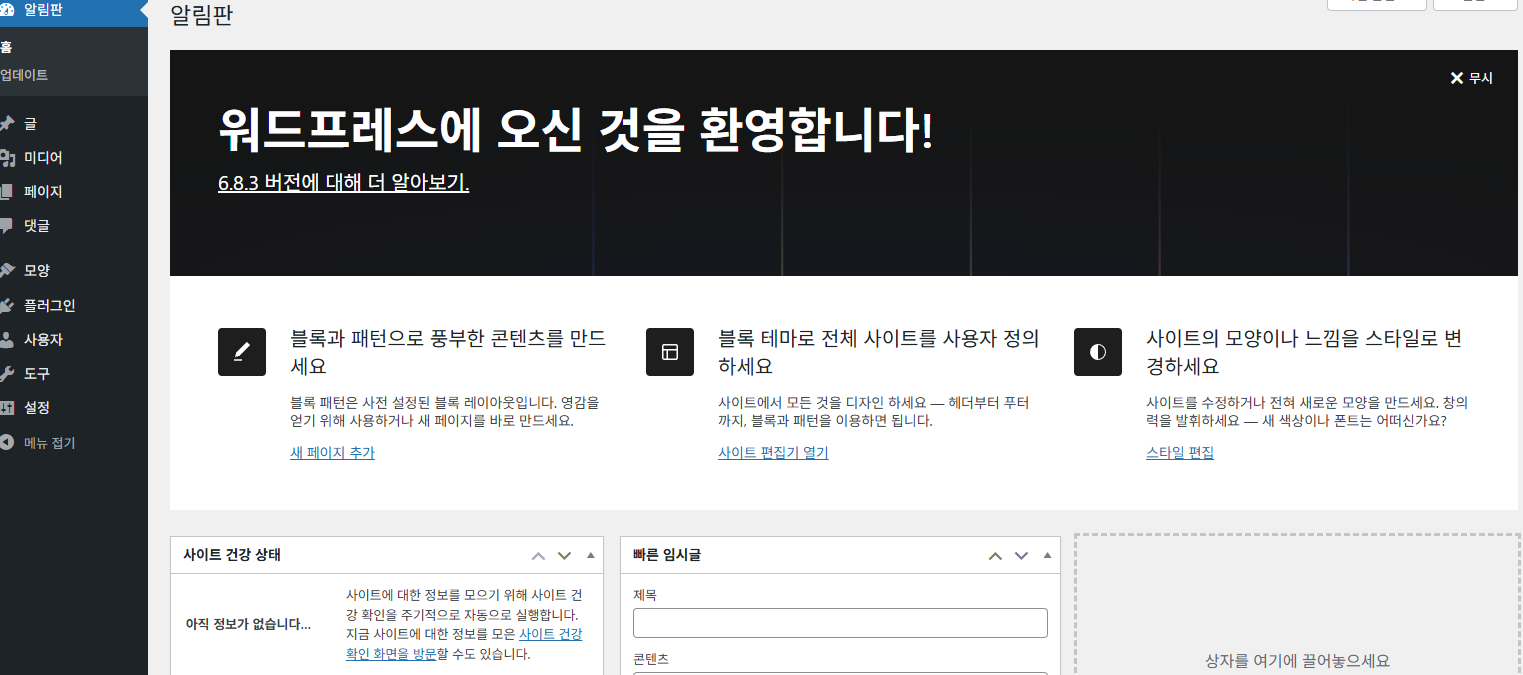This screenshot has height=675, width=1523.
Task: Click the 미디어 library icon in sidebar
Action: coord(6,158)
